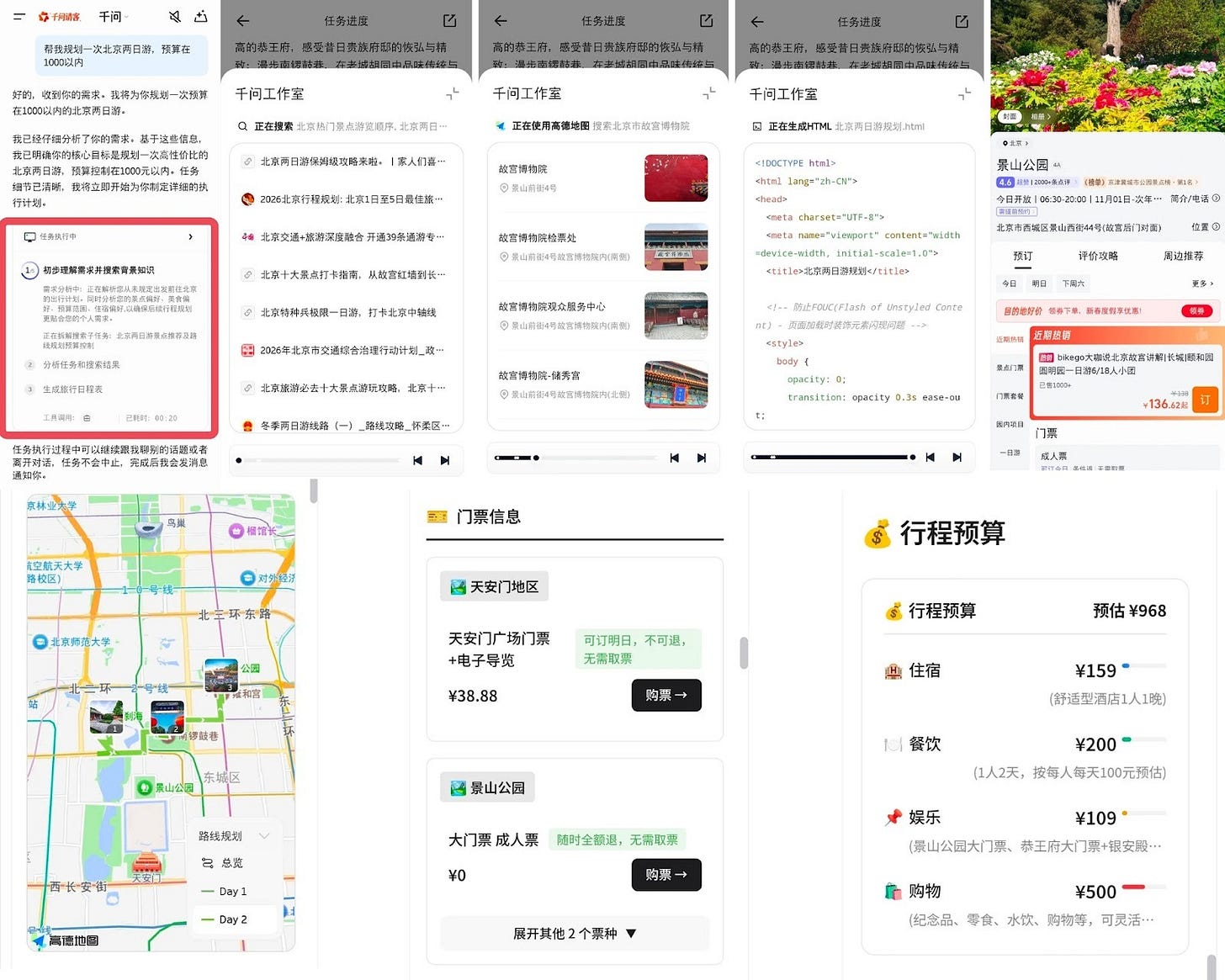Open 相册 album on 景山公园 photo
Image resolution: width=1225 pixels, height=980 pixels.
1041,116
